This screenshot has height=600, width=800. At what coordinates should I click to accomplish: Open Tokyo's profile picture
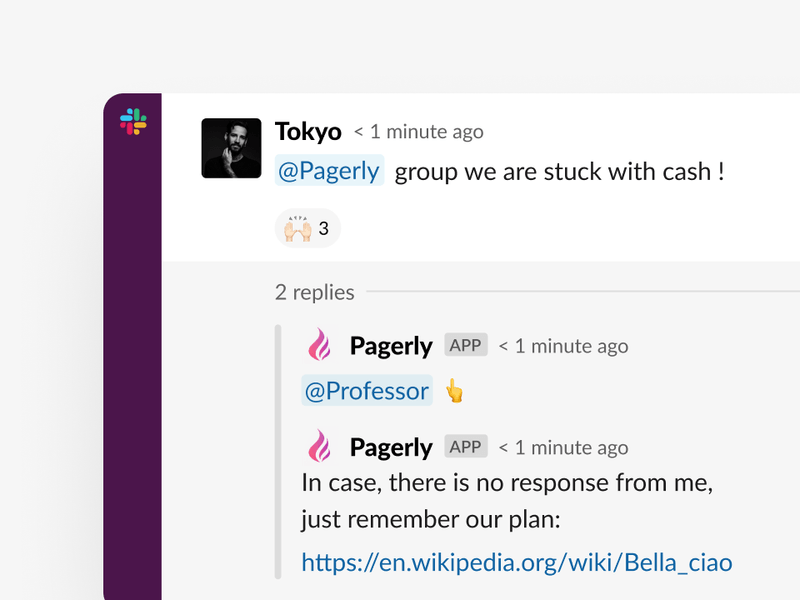231,148
